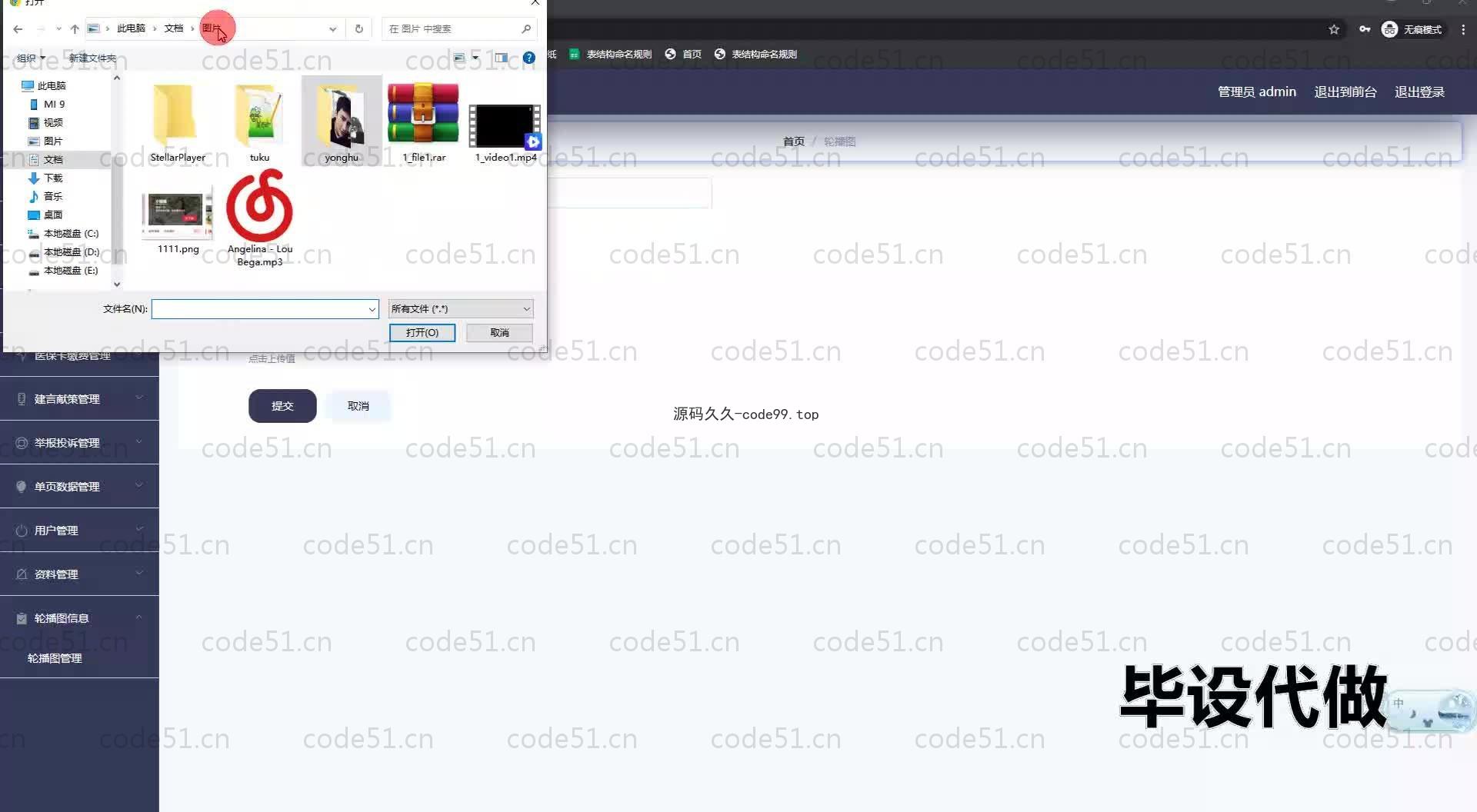Viewport: 1477px width, 812px height.
Task: Open the file type filter 所有文件
Action: [x=460, y=309]
